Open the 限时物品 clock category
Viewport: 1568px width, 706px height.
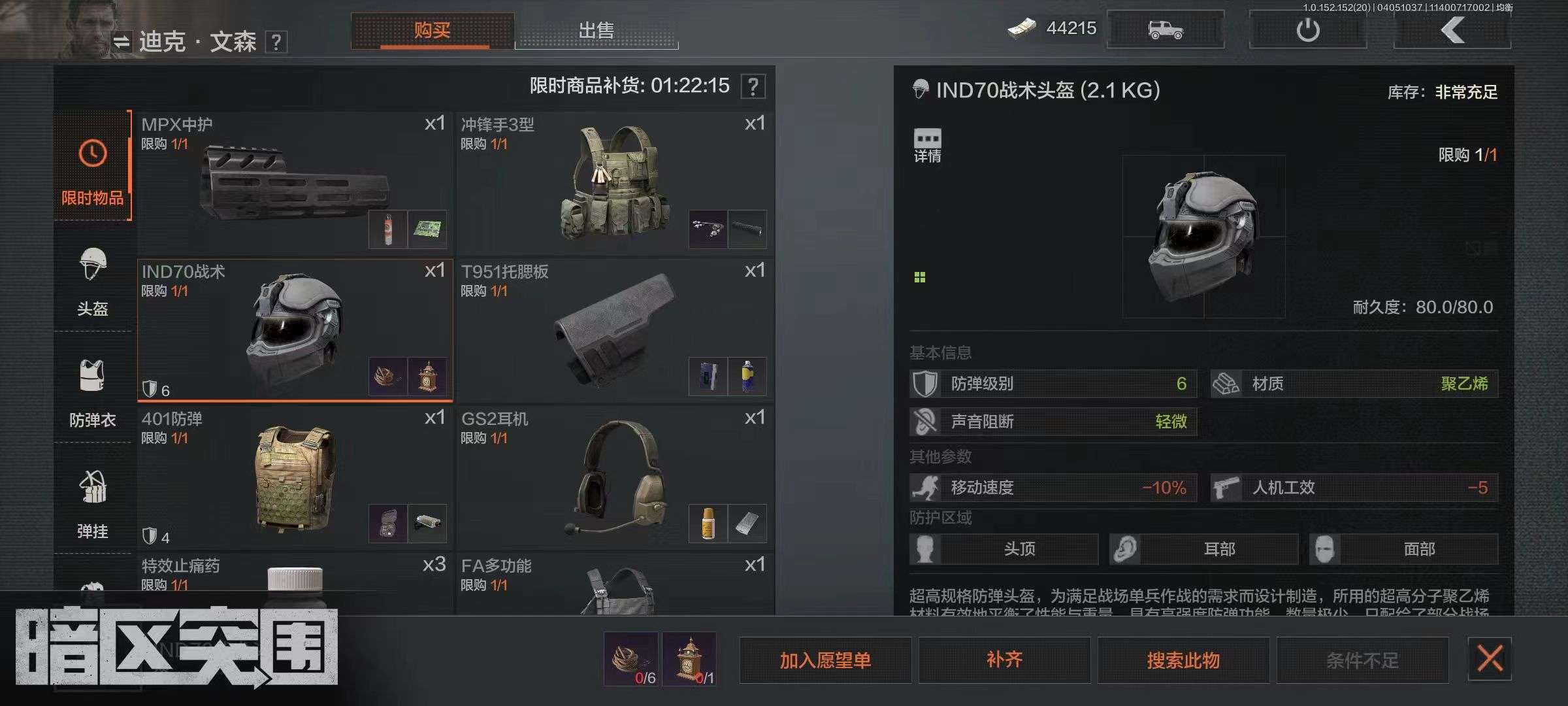coord(93,167)
